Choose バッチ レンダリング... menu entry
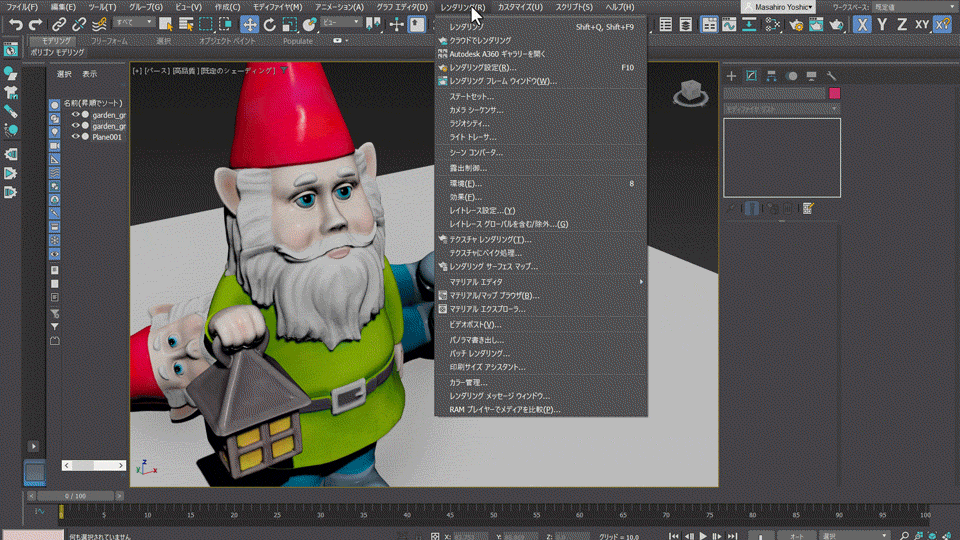The height and width of the screenshot is (540, 960). point(541,354)
